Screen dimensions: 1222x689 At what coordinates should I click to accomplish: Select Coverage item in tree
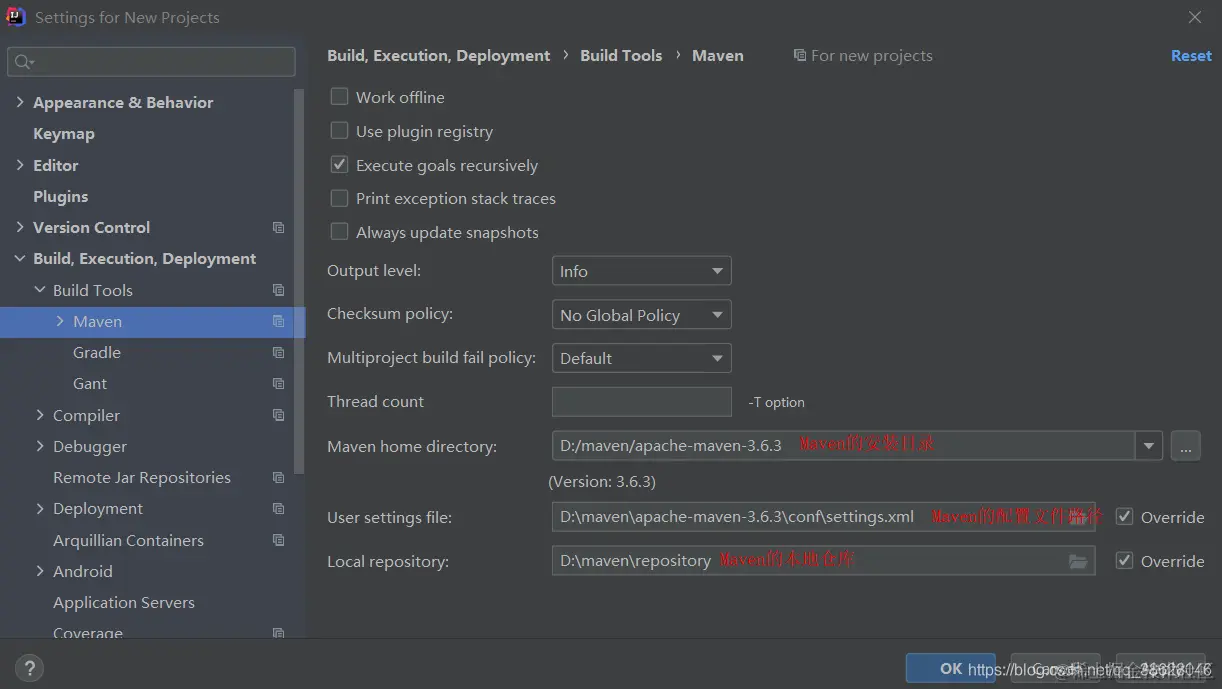click(88, 633)
